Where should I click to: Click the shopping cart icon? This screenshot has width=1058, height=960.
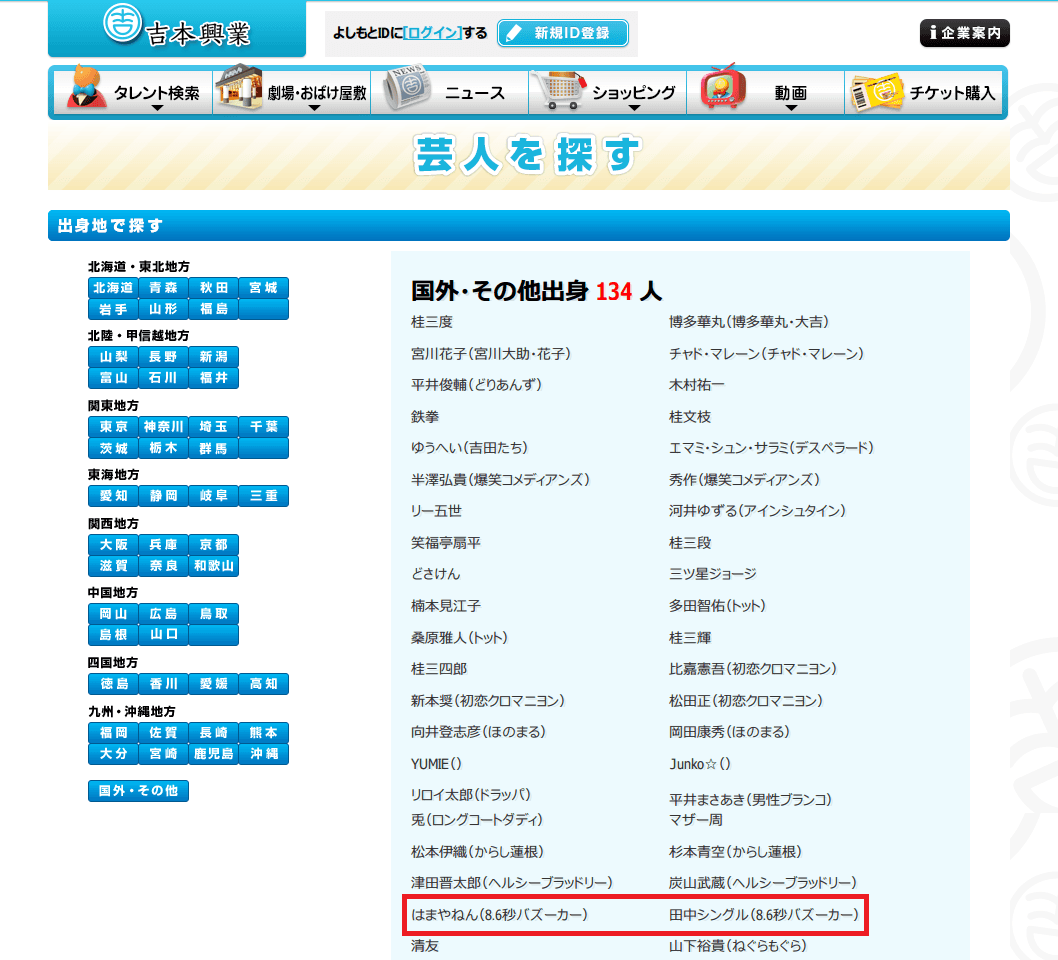point(557,89)
